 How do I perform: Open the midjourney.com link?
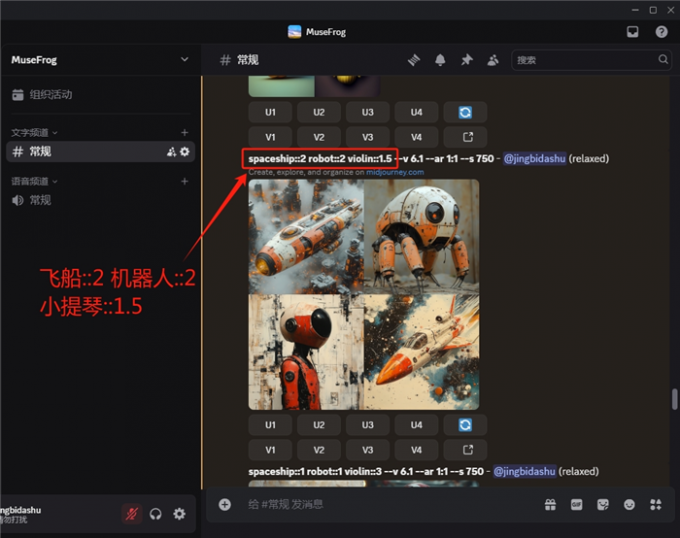tap(395, 172)
